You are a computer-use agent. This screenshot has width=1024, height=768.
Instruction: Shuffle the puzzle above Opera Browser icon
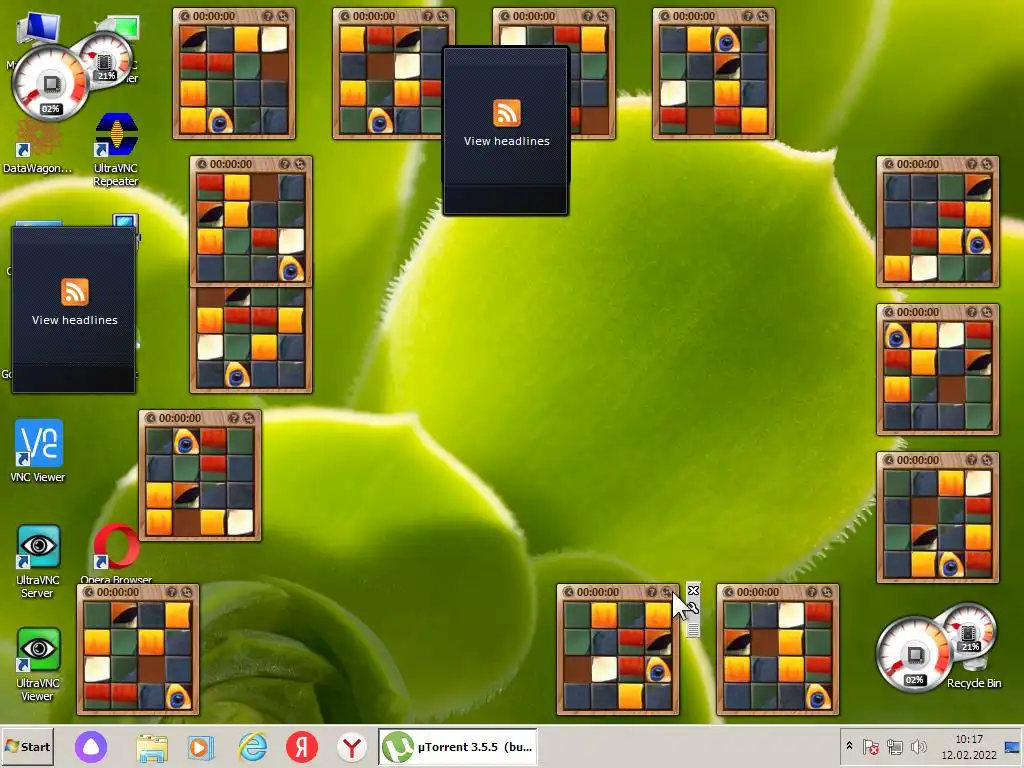tap(249, 417)
